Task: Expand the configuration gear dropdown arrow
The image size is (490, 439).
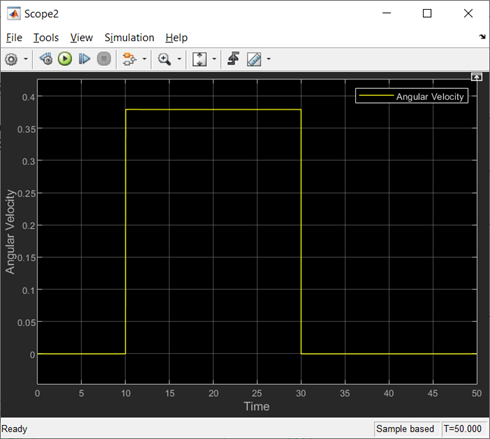Action: click(26, 59)
